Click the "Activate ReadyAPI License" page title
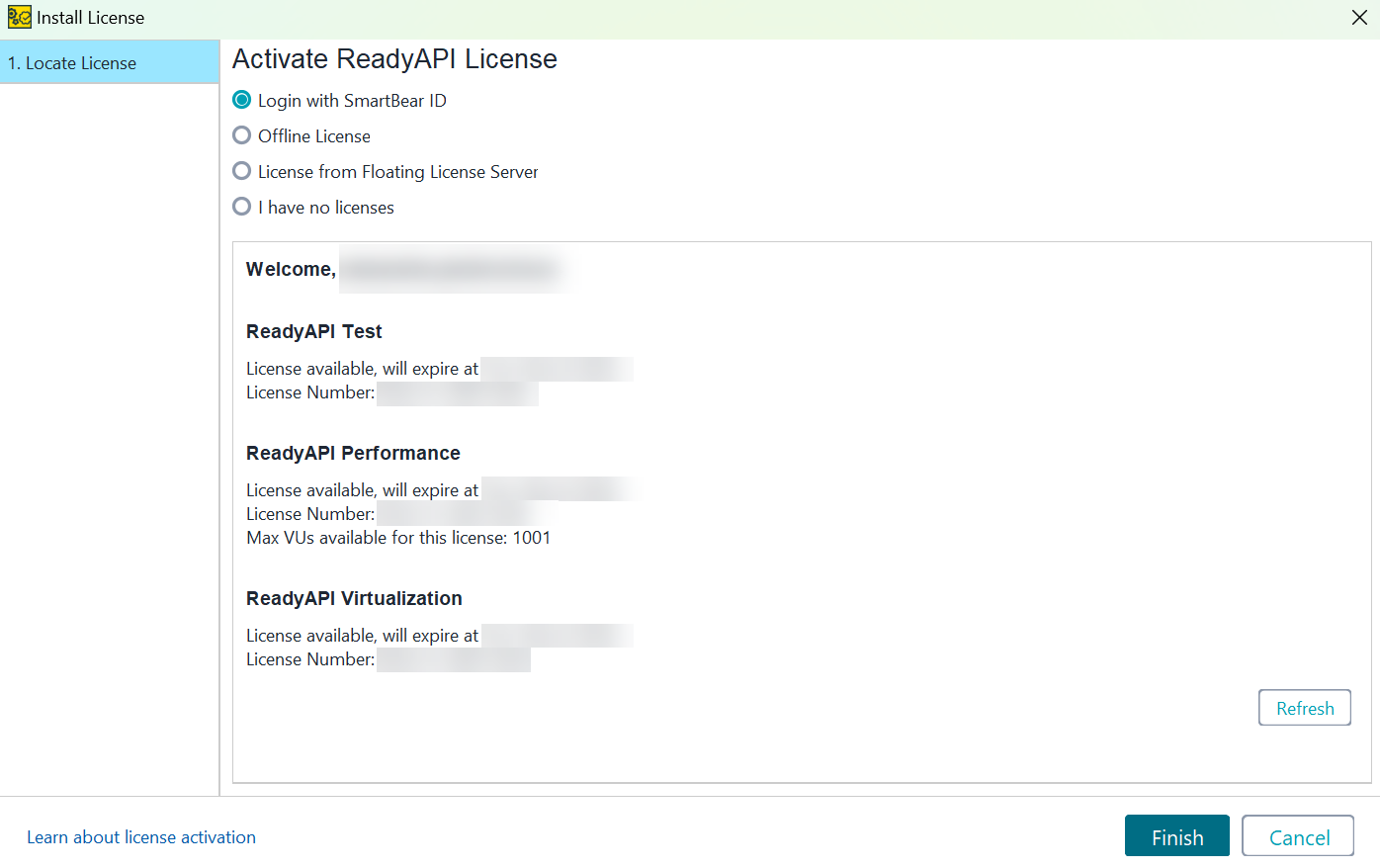The height and width of the screenshot is (868, 1380). click(x=393, y=59)
